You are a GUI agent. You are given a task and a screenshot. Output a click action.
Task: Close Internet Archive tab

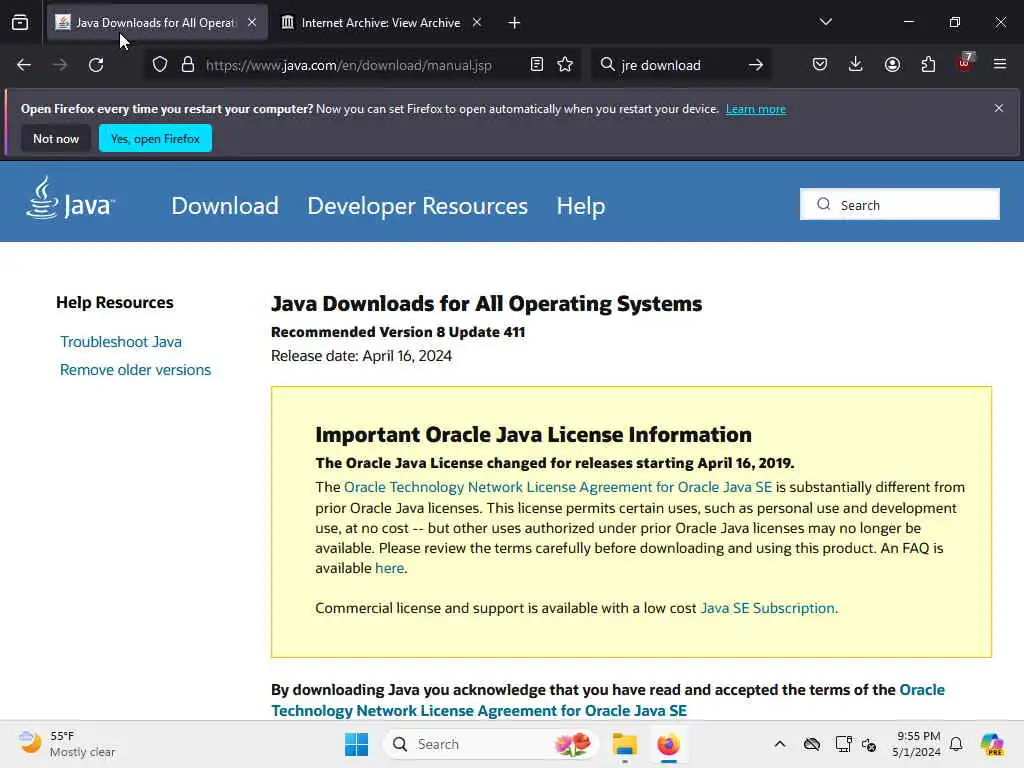tap(477, 22)
